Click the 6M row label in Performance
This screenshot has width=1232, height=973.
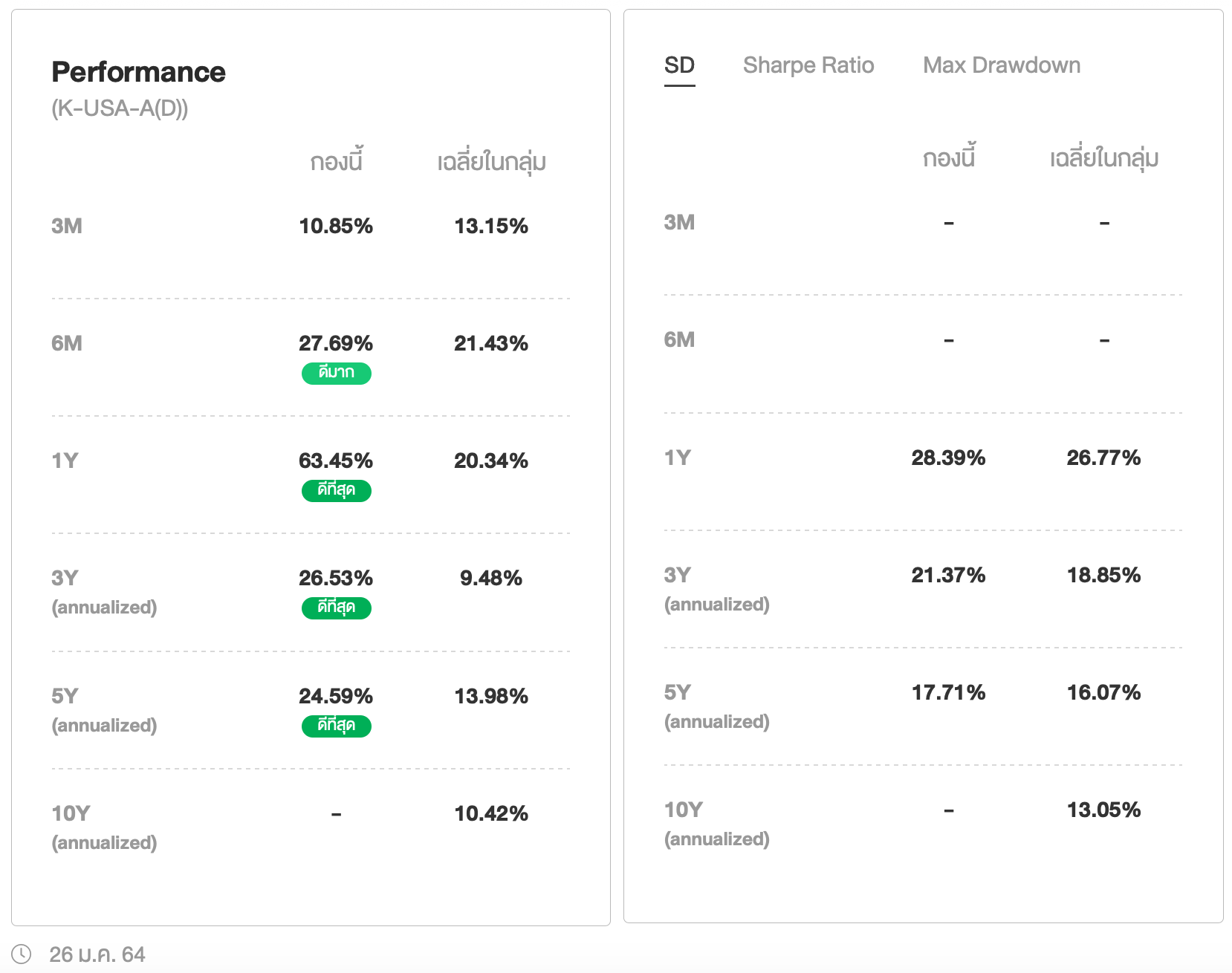[67, 343]
